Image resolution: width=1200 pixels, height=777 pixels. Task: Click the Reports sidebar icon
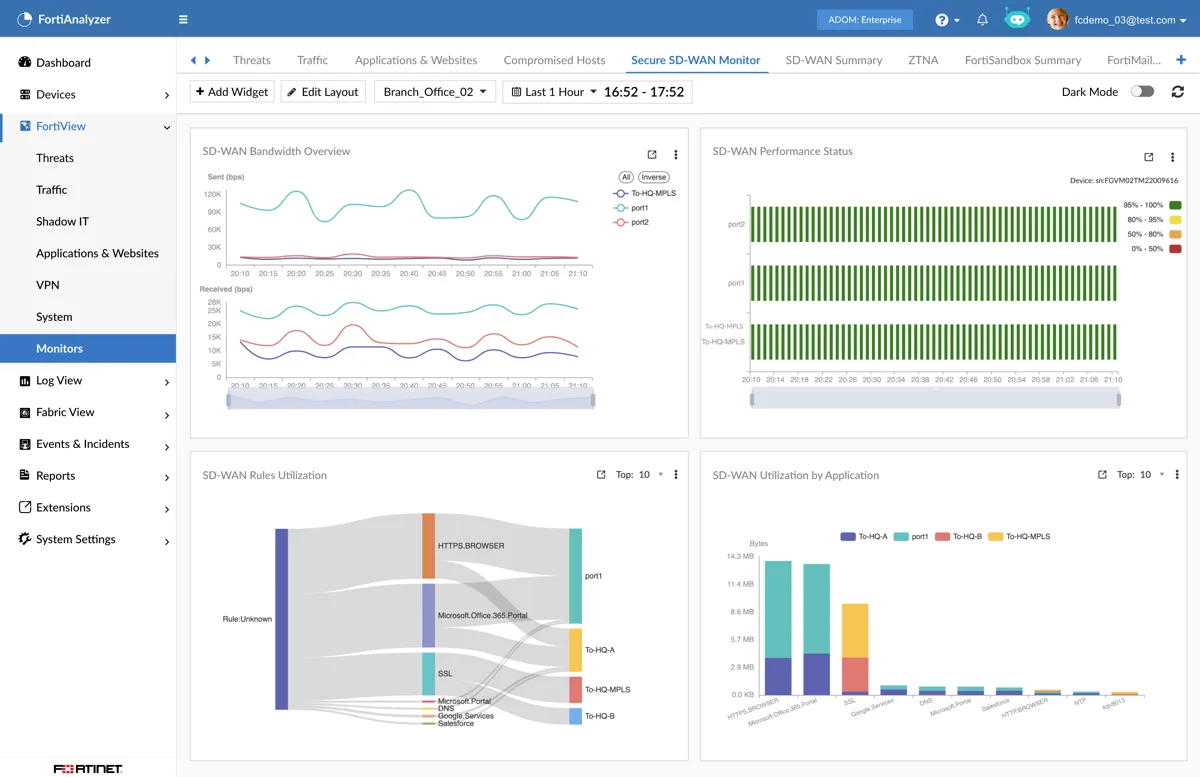click(25, 475)
